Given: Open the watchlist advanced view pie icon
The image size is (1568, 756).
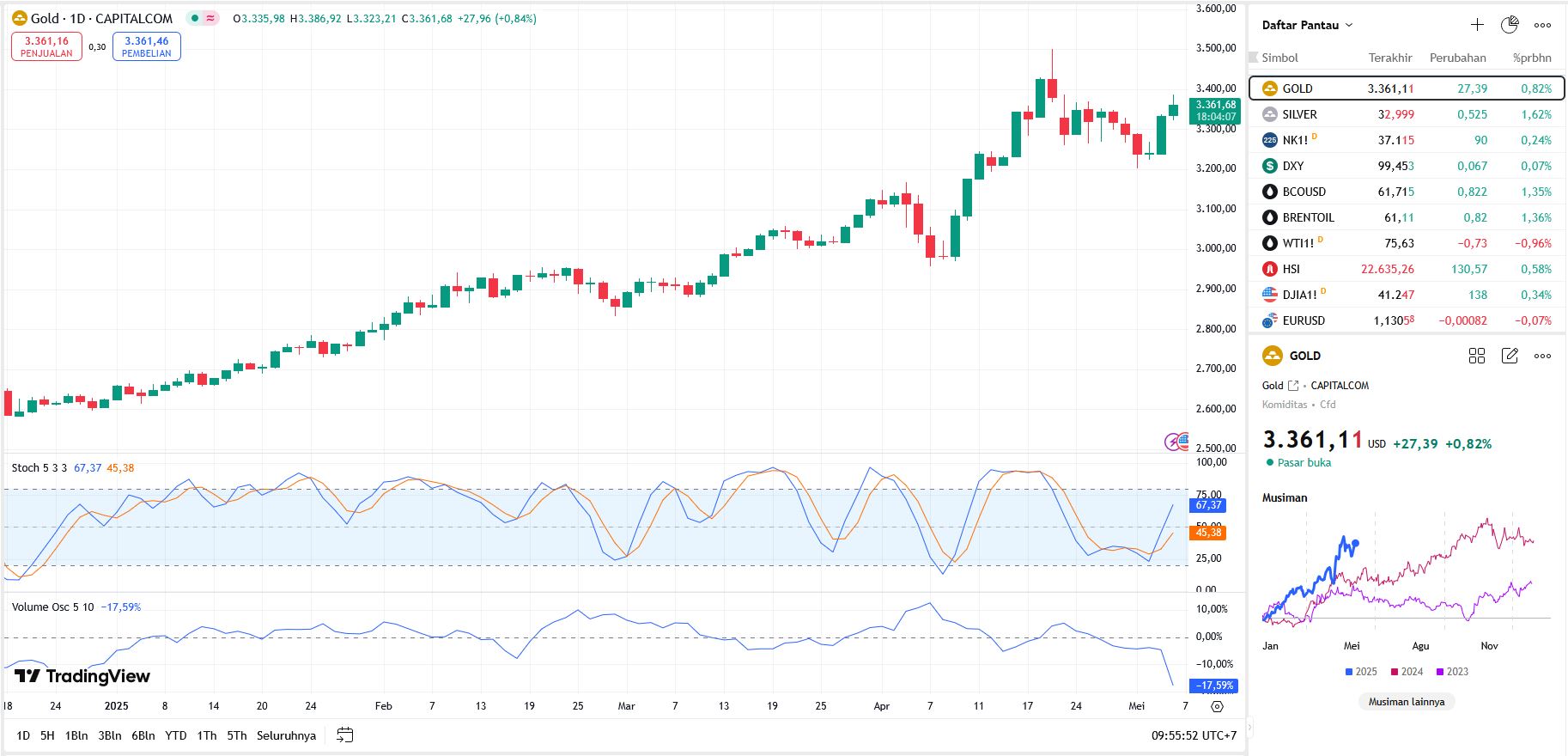Looking at the screenshot, I should pos(1509,25).
